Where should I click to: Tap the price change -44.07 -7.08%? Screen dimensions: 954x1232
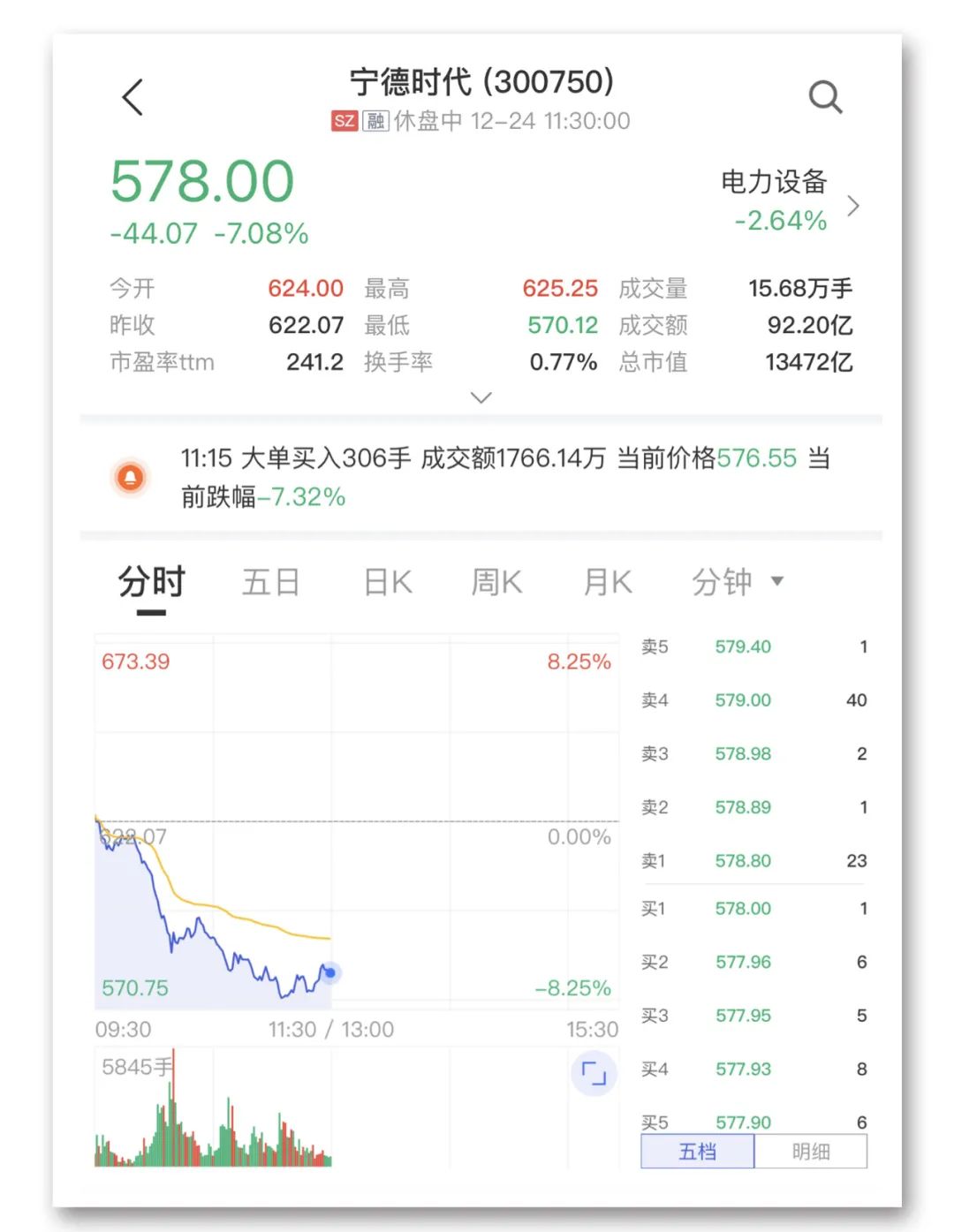pyautogui.click(x=209, y=233)
